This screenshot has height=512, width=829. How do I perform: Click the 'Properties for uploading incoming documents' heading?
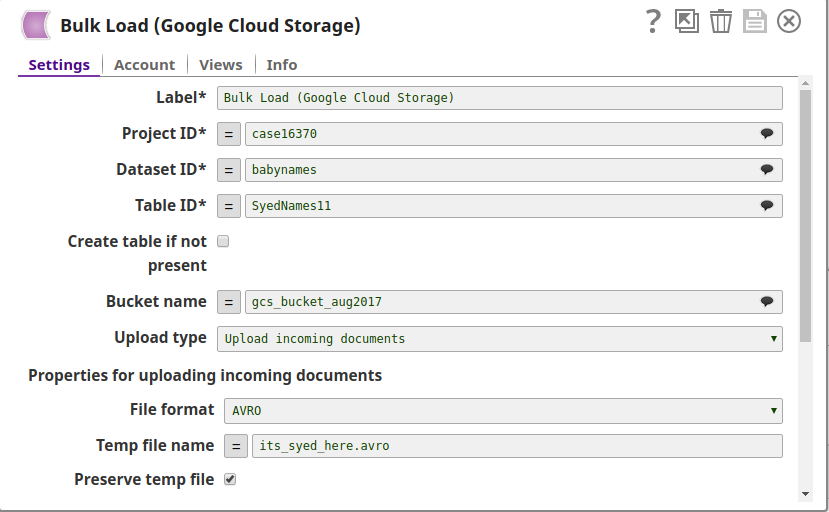[x=205, y=376]
